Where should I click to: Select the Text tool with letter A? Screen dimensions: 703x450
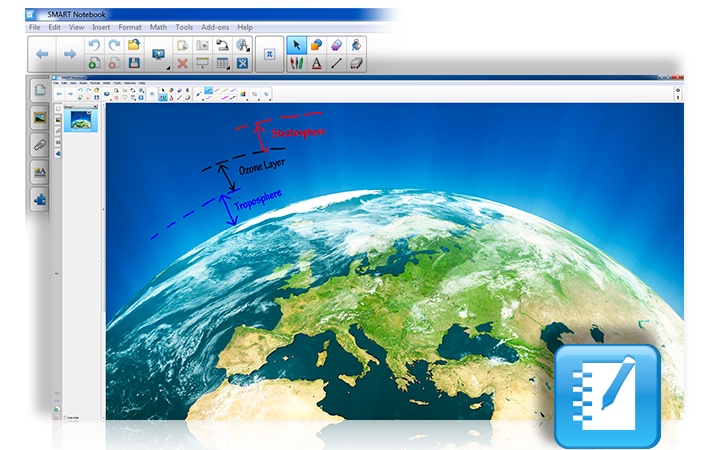[x=316, y=63]
